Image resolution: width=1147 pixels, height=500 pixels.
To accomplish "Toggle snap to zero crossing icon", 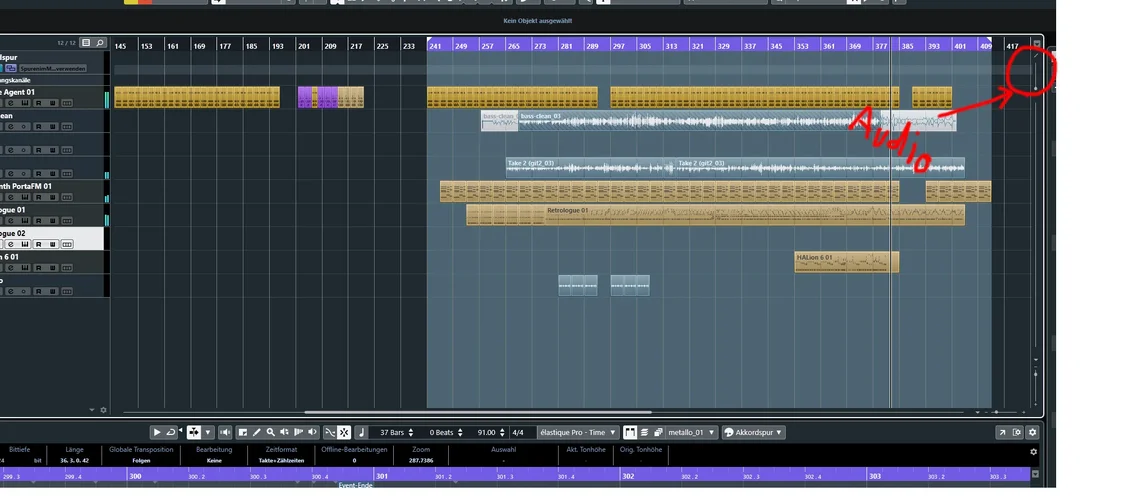I will tap(330, 432).
